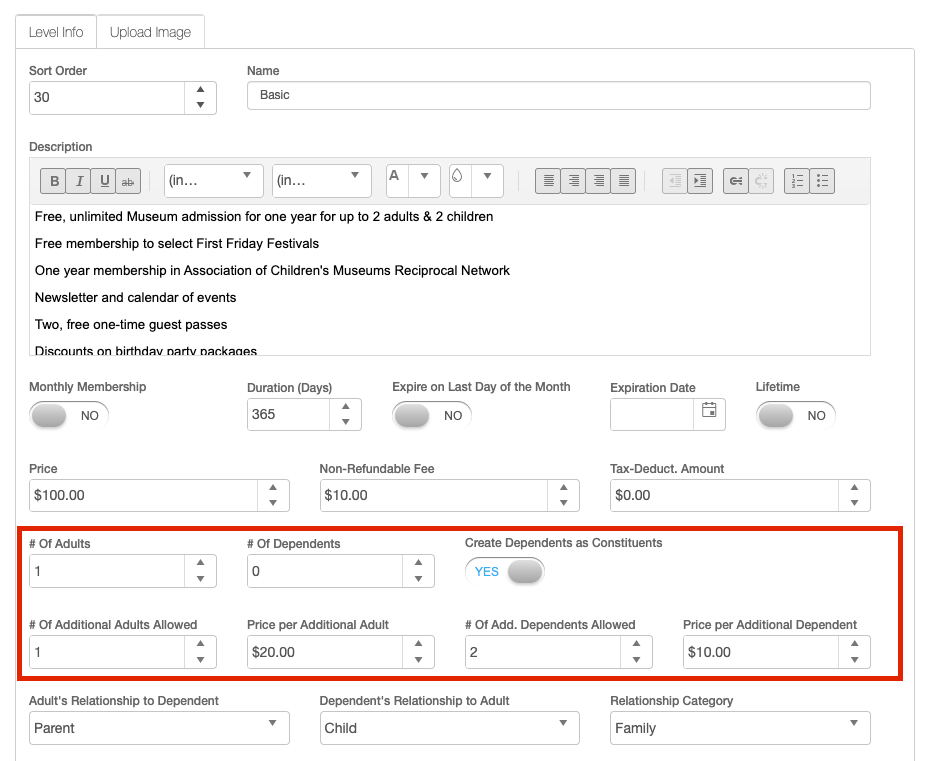Insert bulleted list in description
The height and width of the screenshot is (761, 926).
823,181
